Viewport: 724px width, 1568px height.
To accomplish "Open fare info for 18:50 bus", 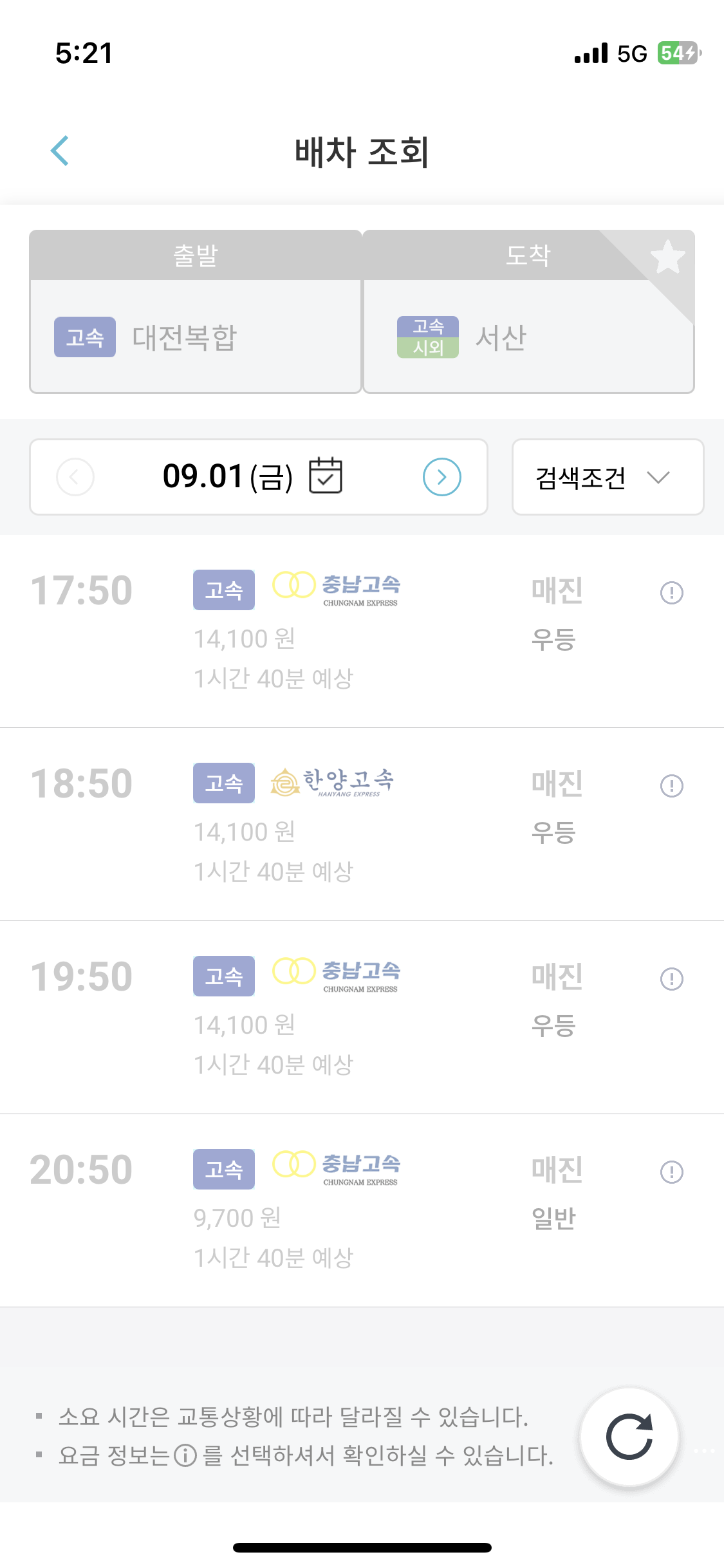I will [x=672, y=785].
